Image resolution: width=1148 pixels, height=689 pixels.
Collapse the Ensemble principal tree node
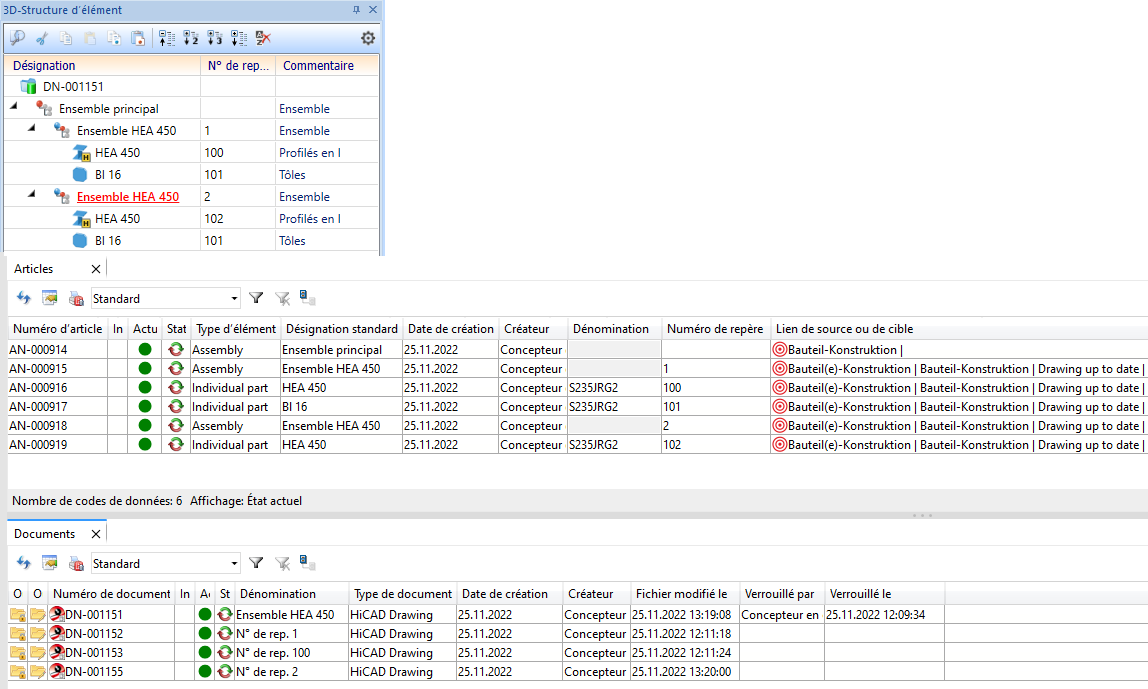pyautogui.click(x=13, y=105)
